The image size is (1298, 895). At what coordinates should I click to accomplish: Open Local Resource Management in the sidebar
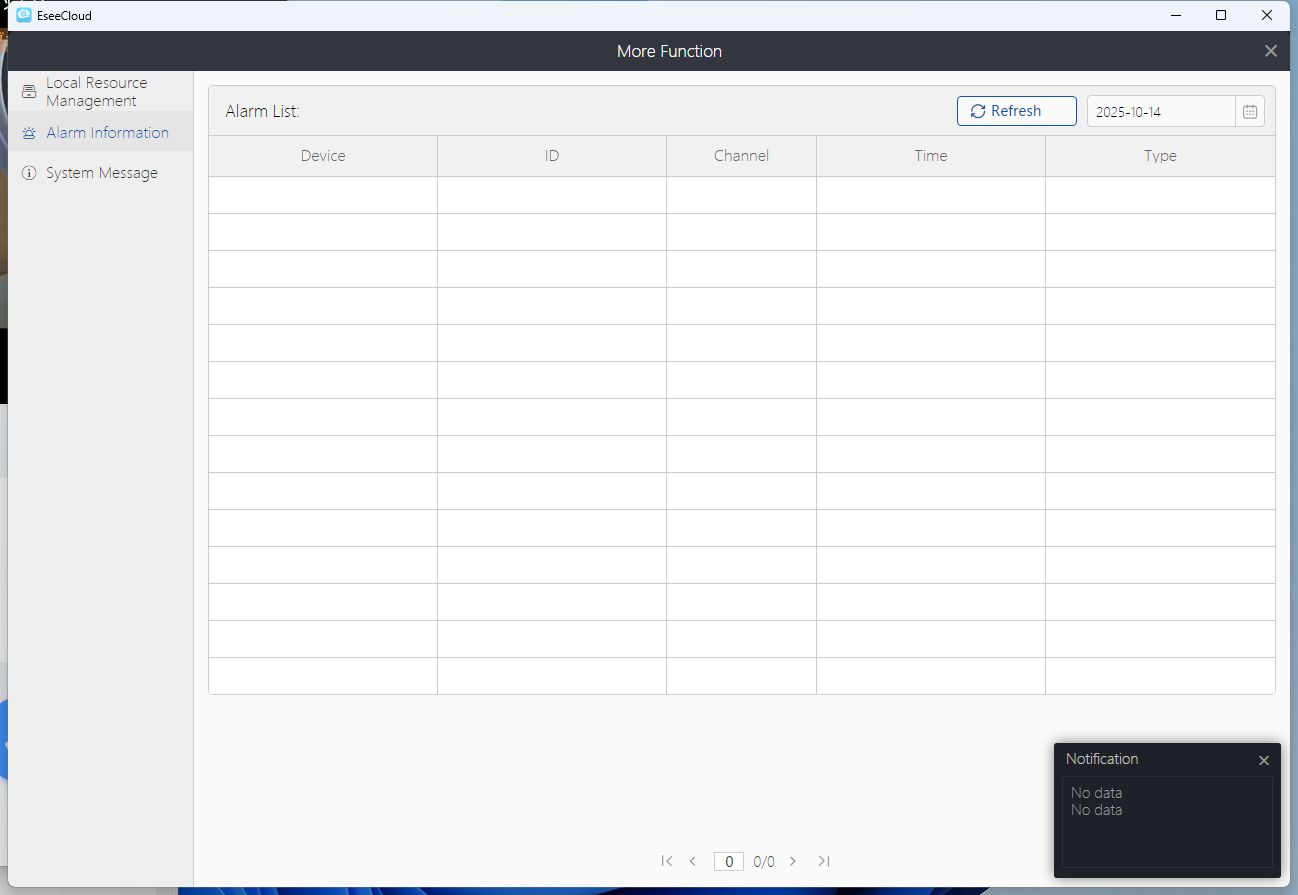pos(96,92)
